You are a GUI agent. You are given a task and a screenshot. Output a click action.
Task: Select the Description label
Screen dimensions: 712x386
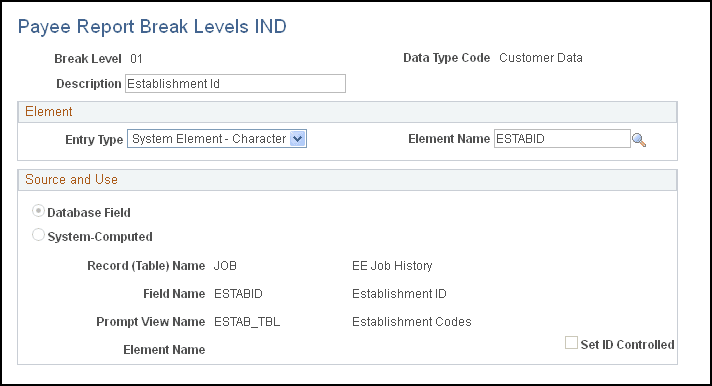89,84
